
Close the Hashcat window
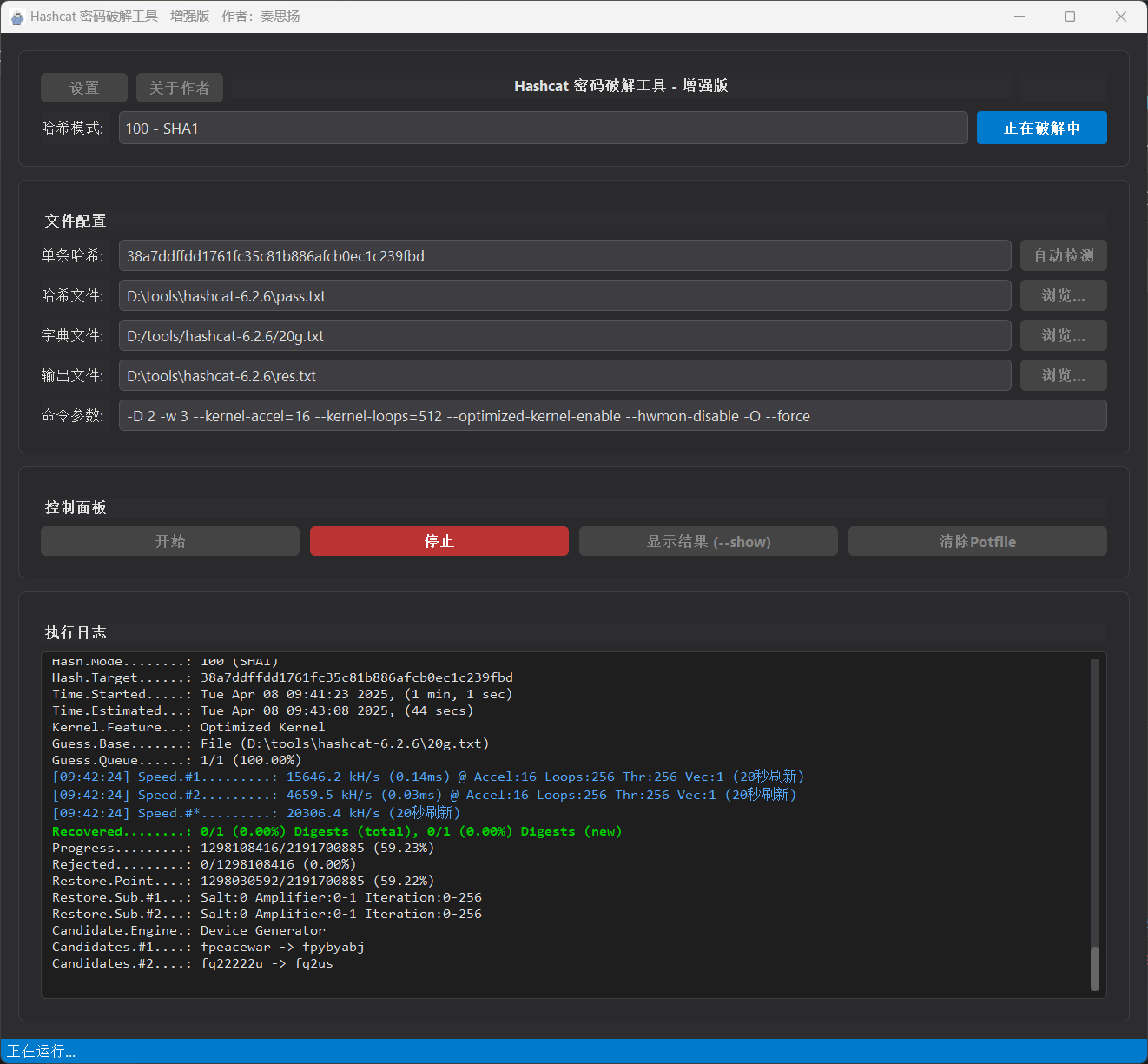(1121, 17)
